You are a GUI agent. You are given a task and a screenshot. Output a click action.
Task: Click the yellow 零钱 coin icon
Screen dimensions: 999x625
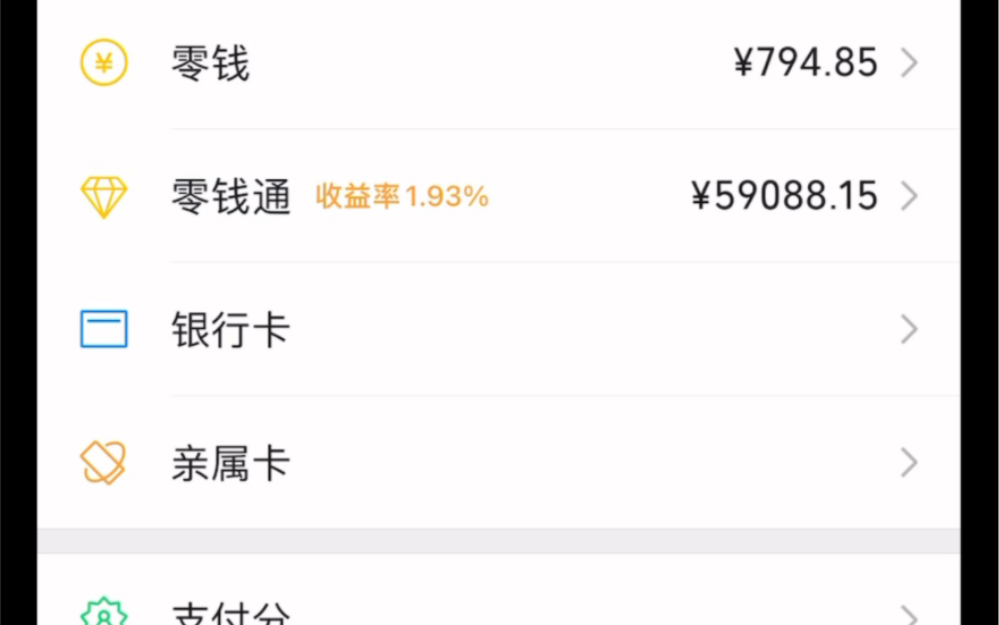103,62
